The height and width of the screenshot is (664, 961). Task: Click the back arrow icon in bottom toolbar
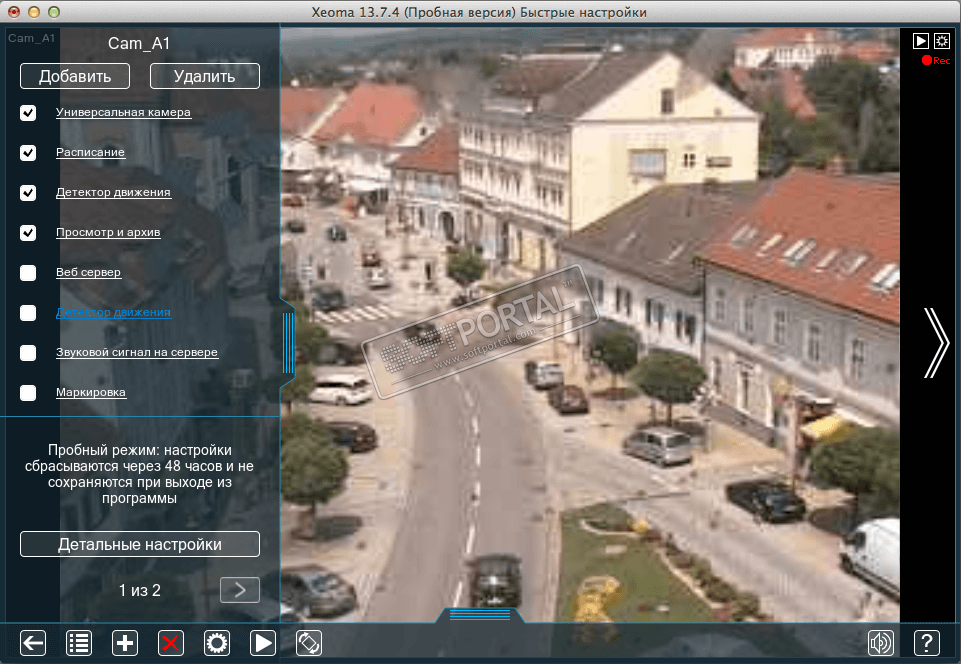click(33, 643)
